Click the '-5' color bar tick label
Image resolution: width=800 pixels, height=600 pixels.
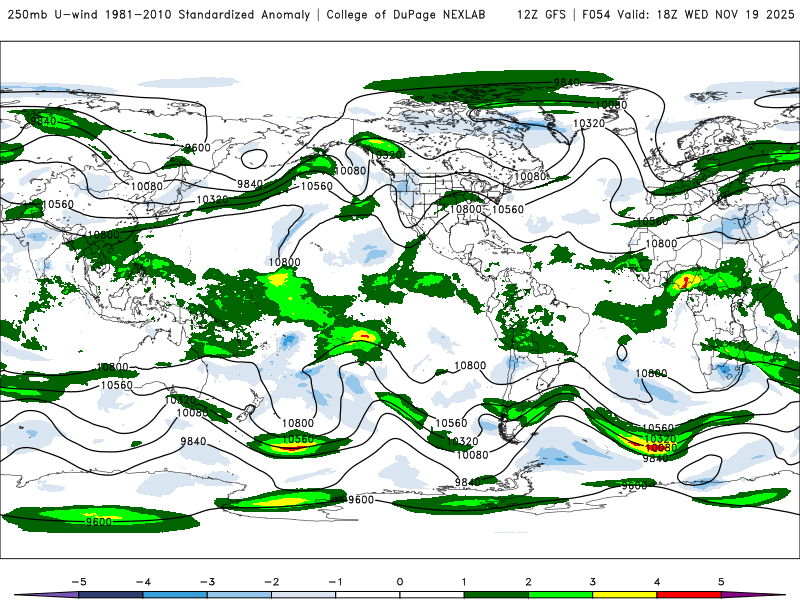pyautogui.click(x=79, y=582)
